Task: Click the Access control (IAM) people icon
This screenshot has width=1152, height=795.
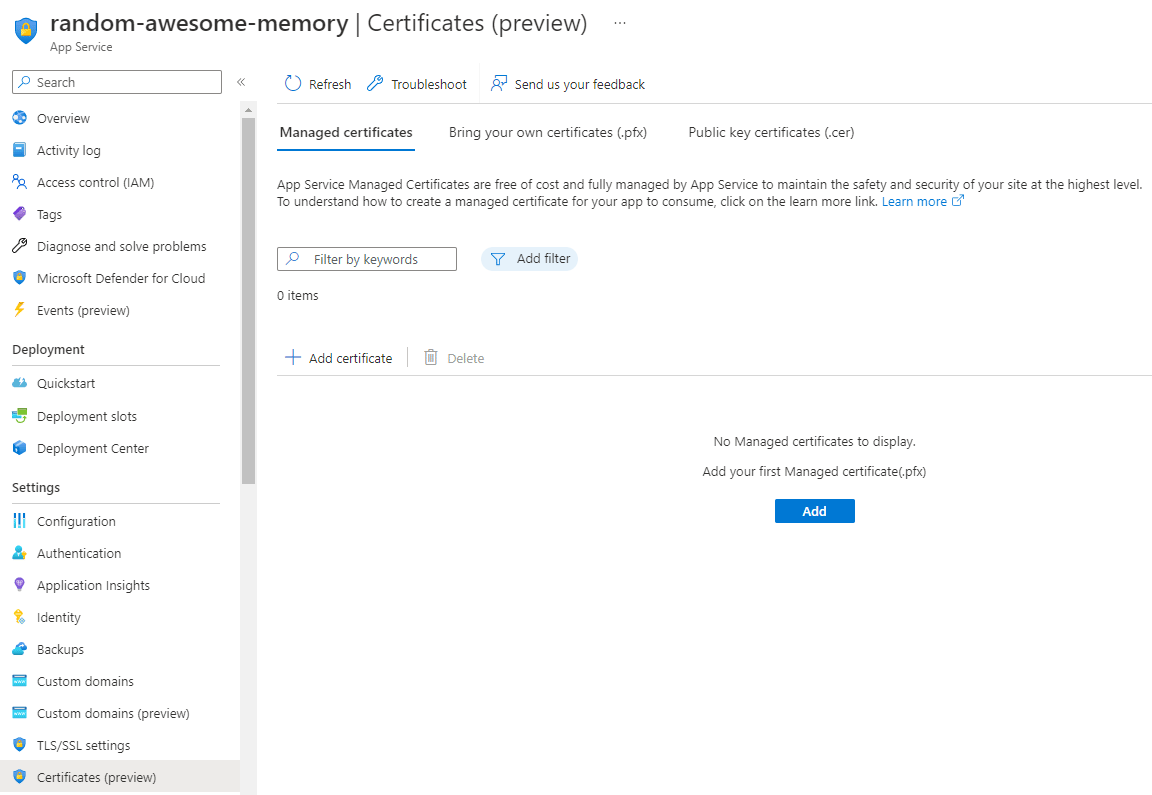Action: tap(20, 181)
